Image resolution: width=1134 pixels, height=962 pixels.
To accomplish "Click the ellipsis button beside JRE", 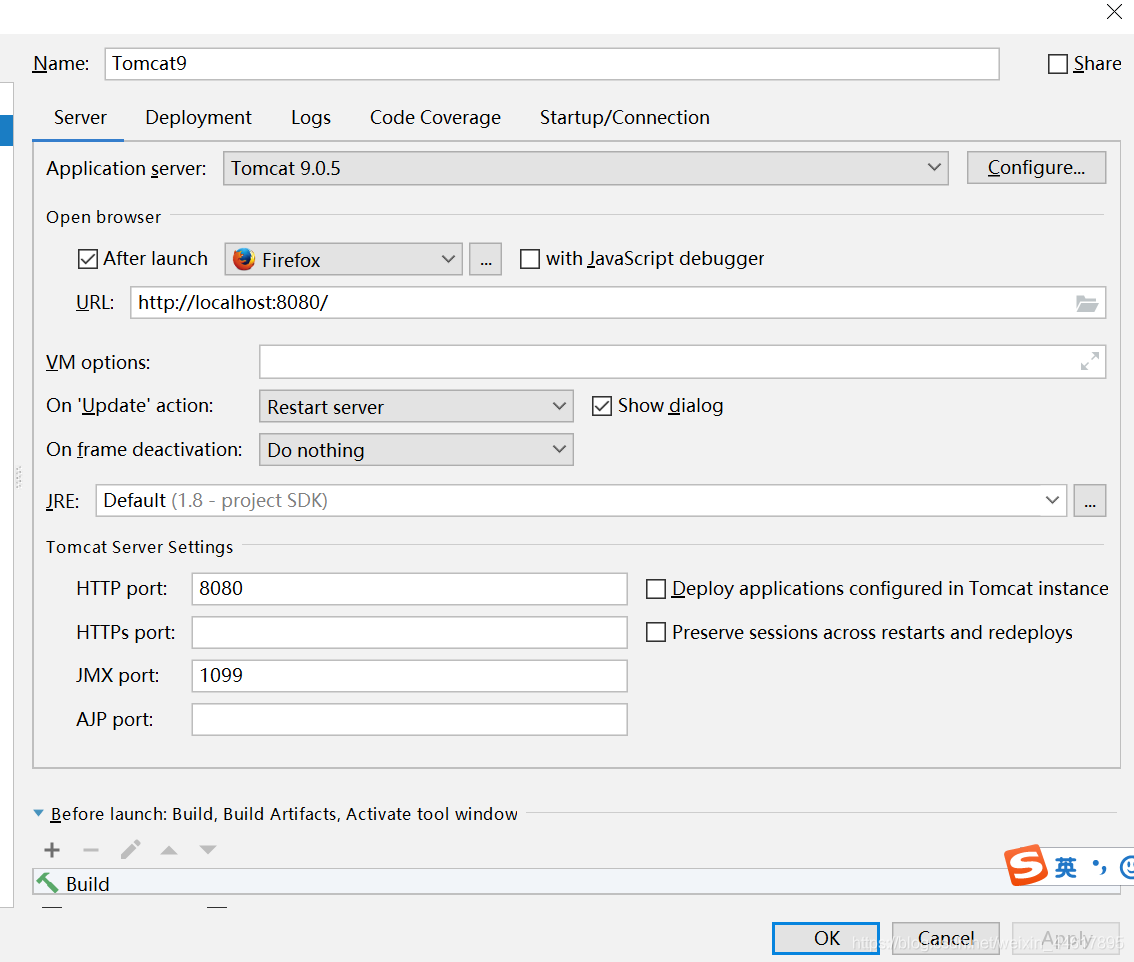I will tap(1090, 501).
